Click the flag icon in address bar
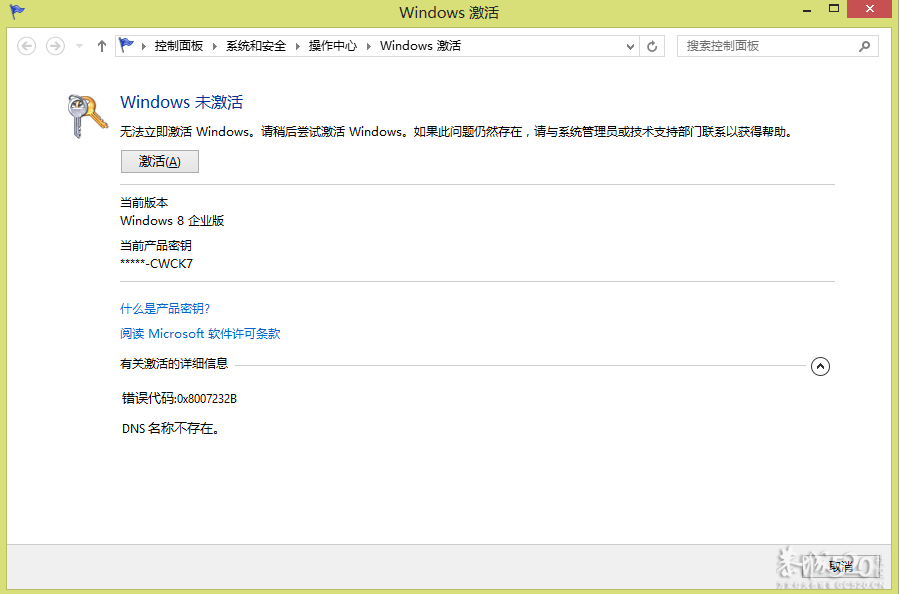Viewport: 899px width, 594px height. [x=126, y=45]
